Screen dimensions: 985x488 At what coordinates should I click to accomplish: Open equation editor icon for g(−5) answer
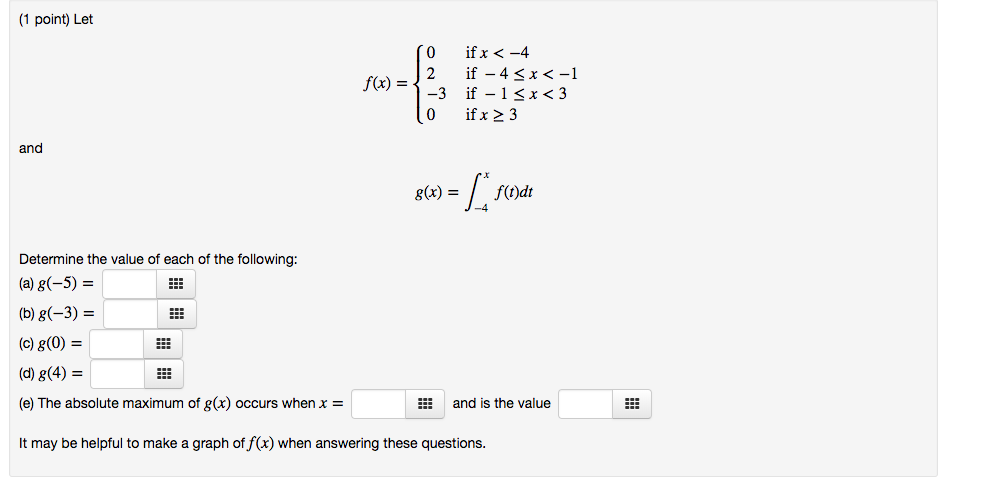[176, 284]
